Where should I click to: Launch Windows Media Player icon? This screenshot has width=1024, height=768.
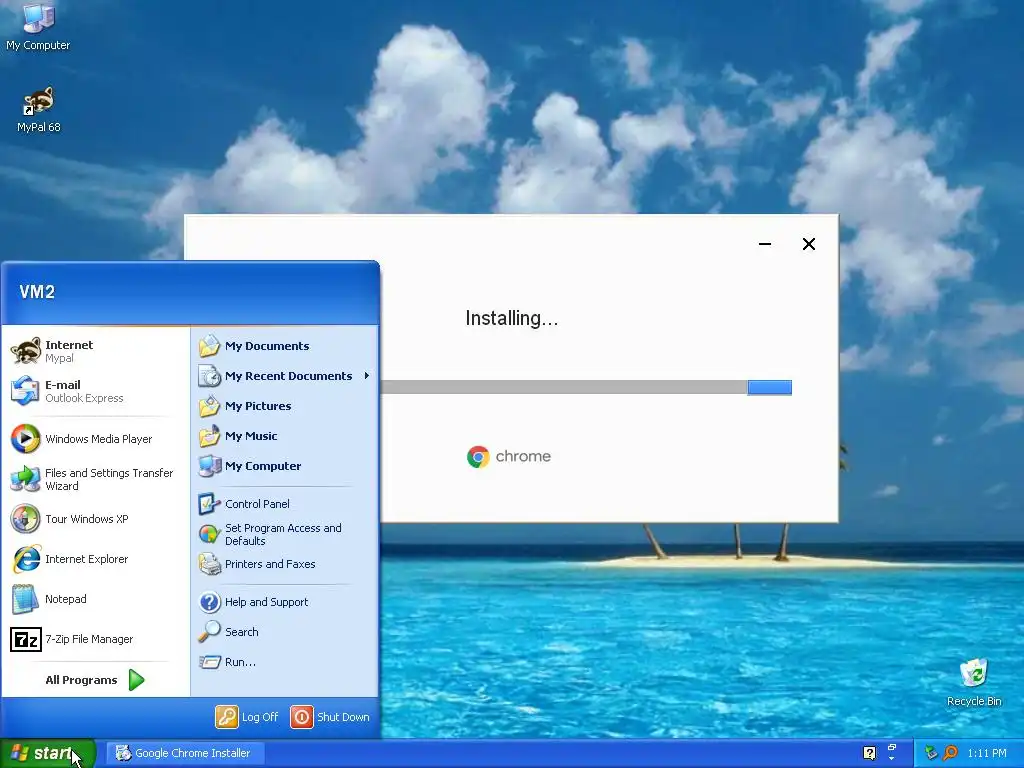point(25,439)
